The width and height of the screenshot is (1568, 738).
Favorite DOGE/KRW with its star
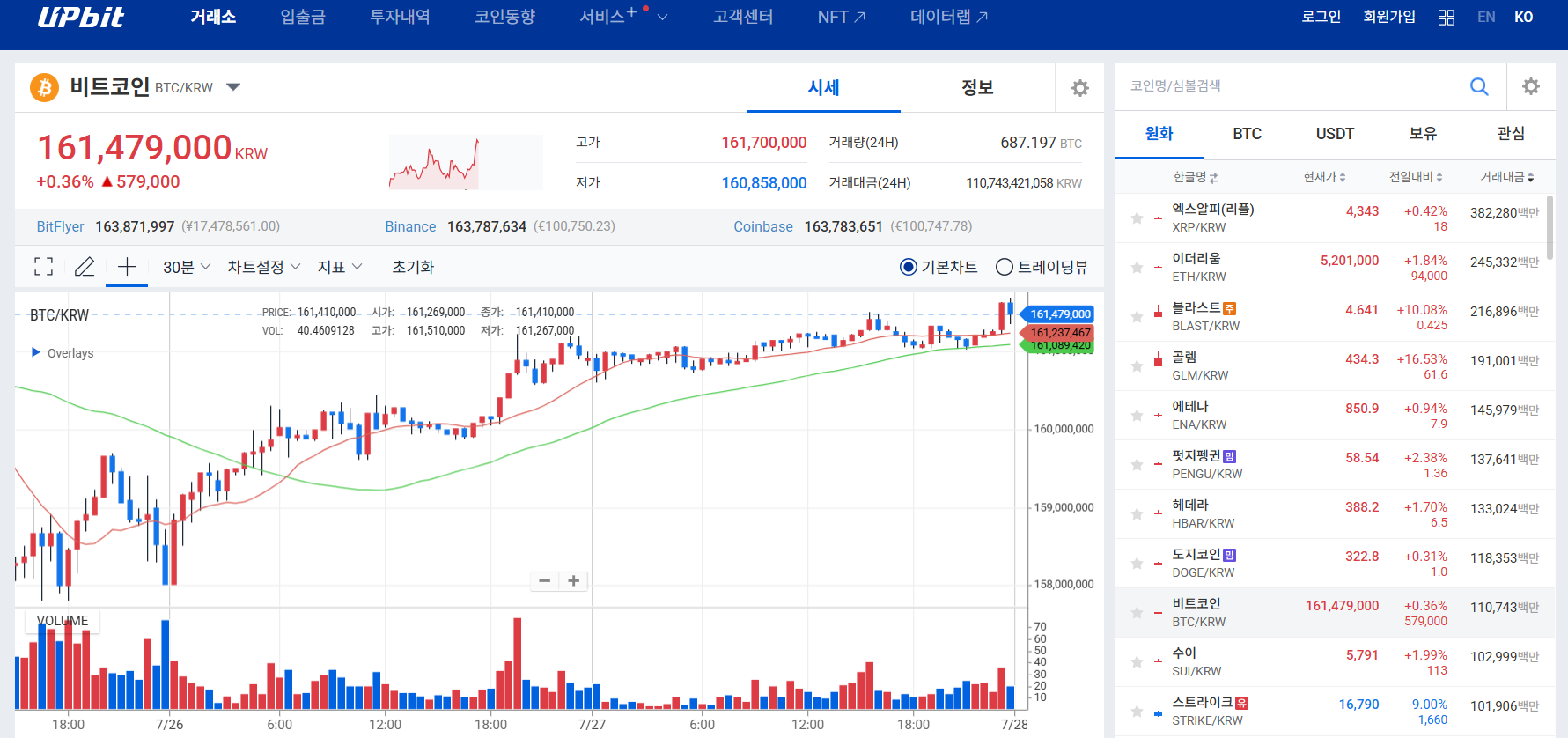point(1137,564)
